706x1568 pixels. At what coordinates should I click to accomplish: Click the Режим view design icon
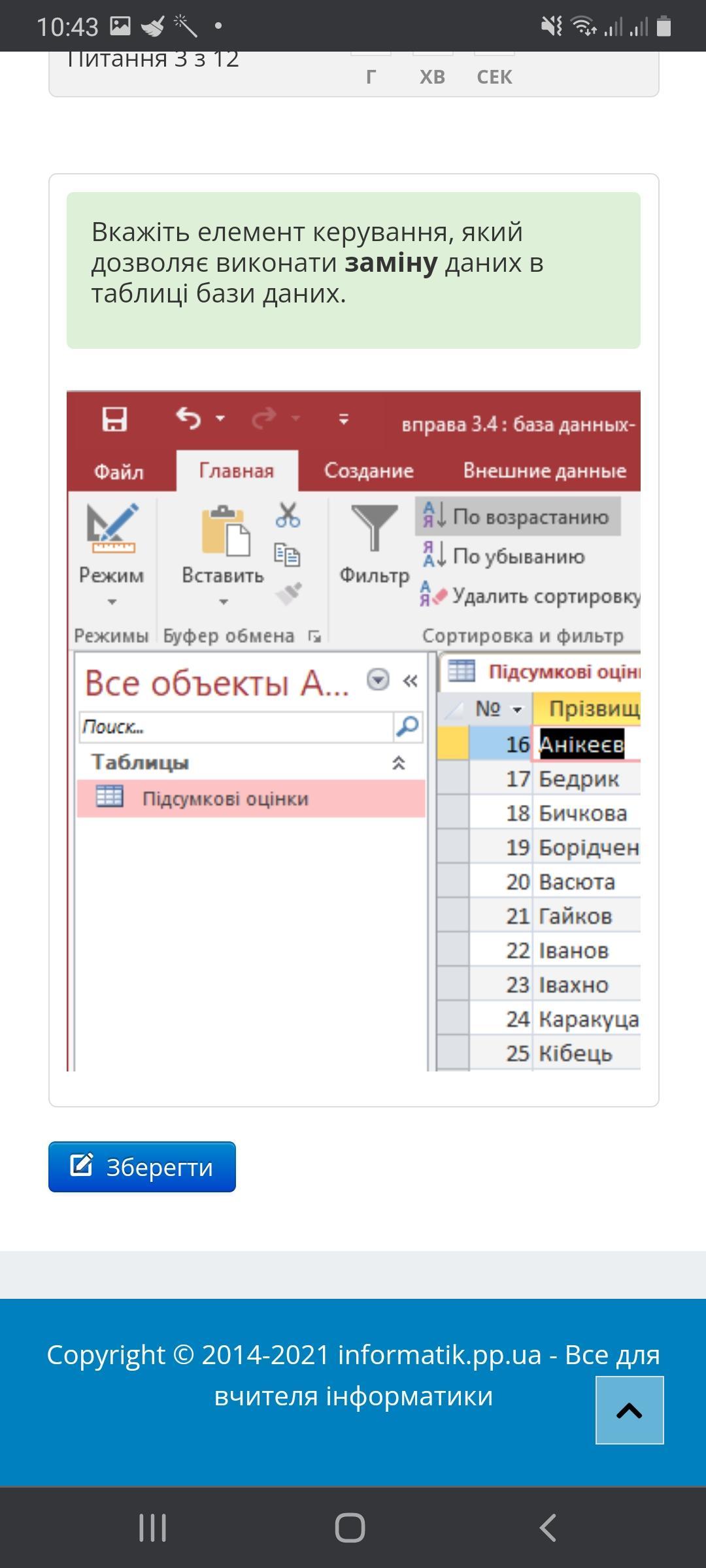(112, 528)
